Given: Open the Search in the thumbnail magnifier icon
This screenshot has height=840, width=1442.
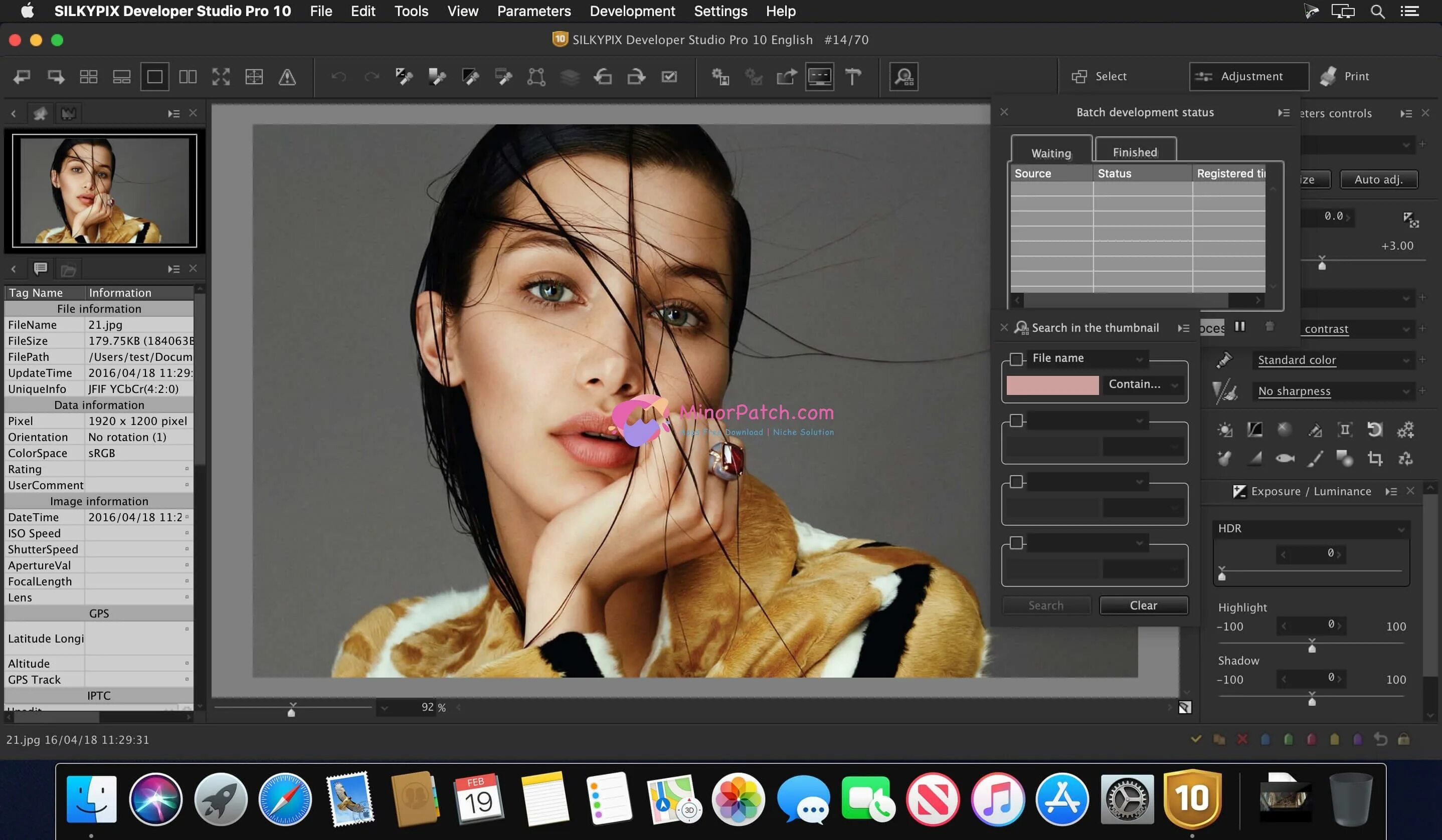Looking at the screenshot, I should tap(1021, 328).
